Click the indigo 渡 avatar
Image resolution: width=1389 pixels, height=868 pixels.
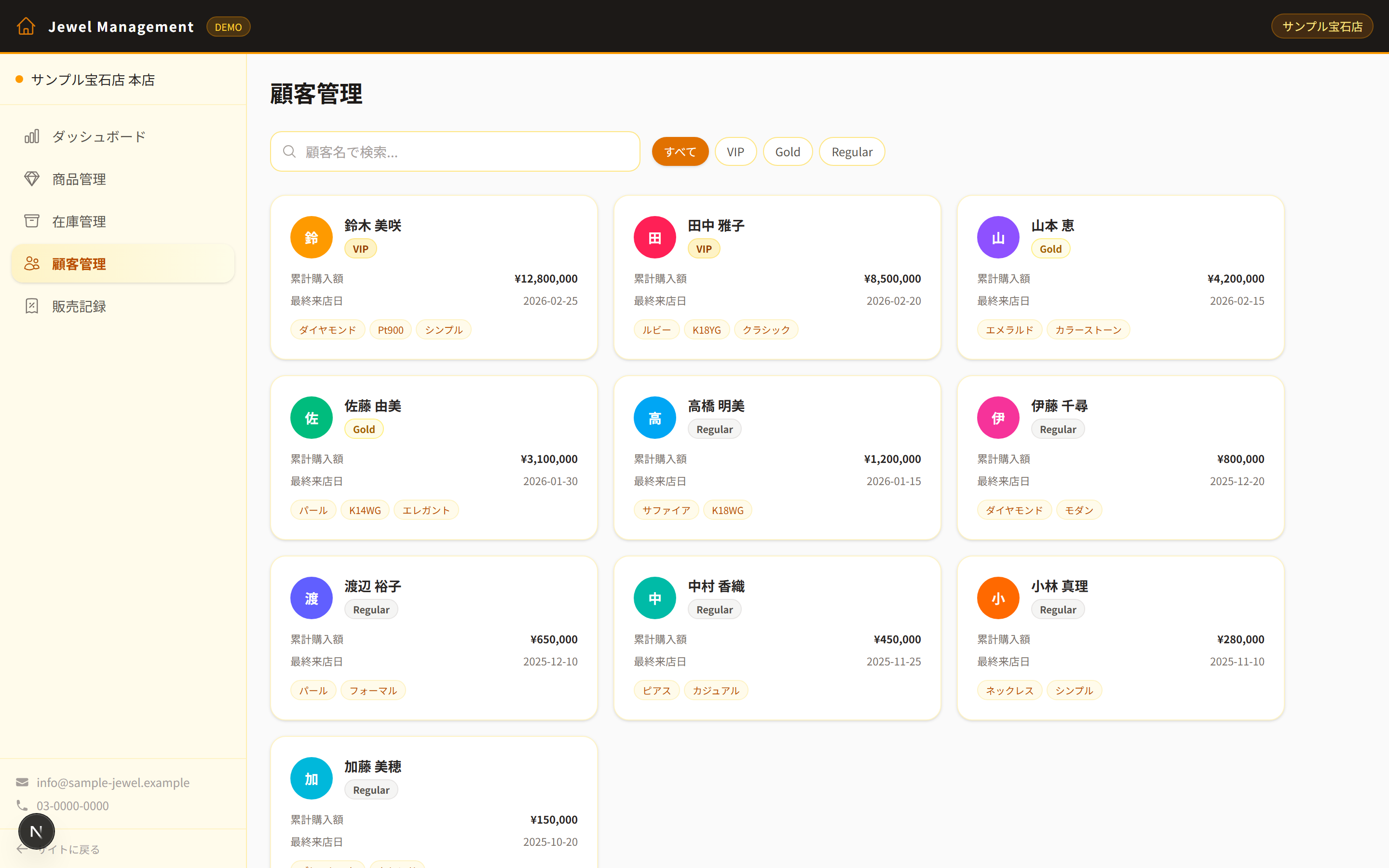coord(311,597)
